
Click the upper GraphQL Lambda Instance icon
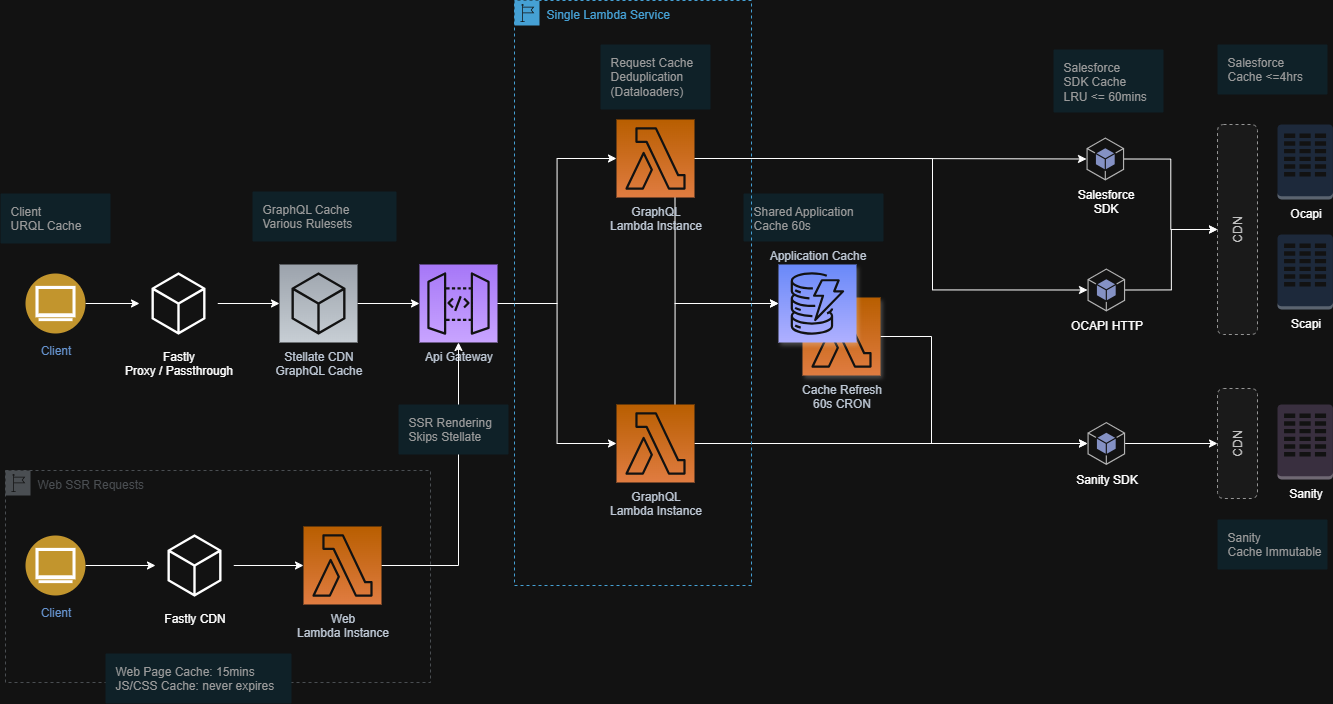tap(655, 159)
